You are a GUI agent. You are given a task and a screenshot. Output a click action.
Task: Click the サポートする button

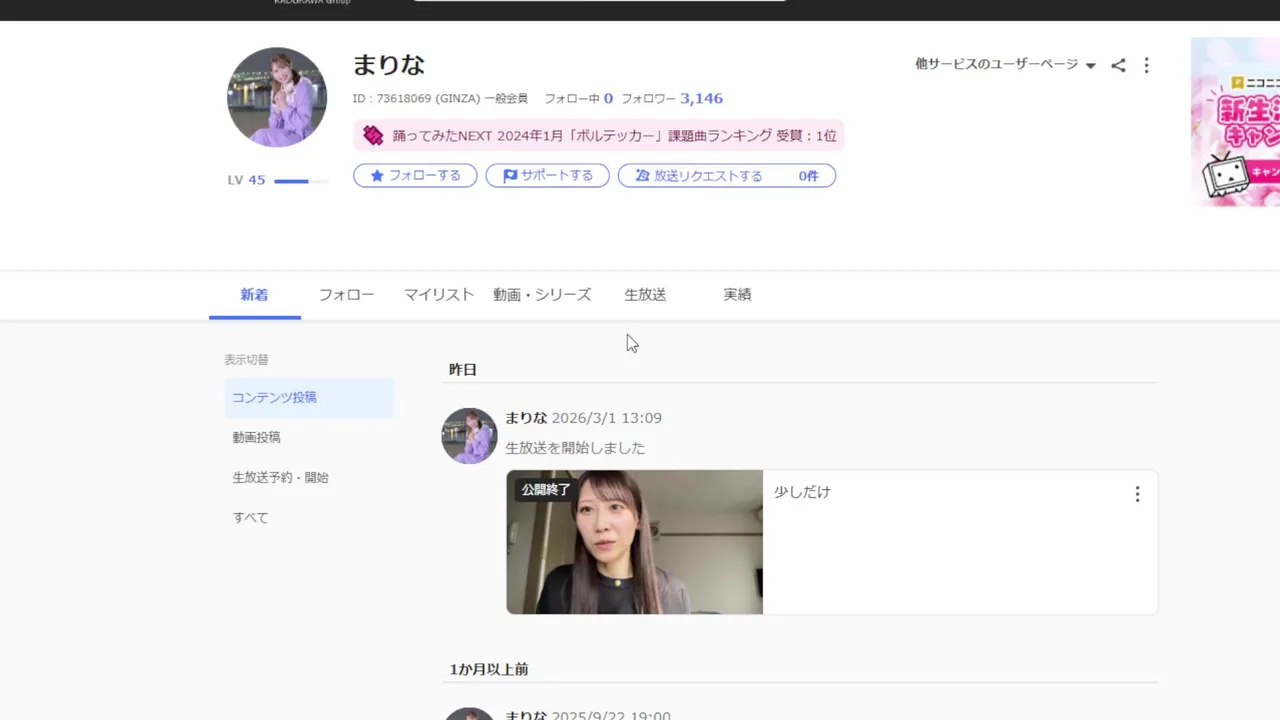point(547,175)
